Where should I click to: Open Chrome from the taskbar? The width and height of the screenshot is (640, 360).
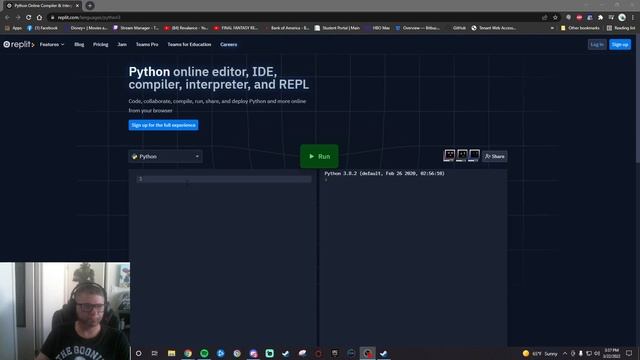[188, 353]
